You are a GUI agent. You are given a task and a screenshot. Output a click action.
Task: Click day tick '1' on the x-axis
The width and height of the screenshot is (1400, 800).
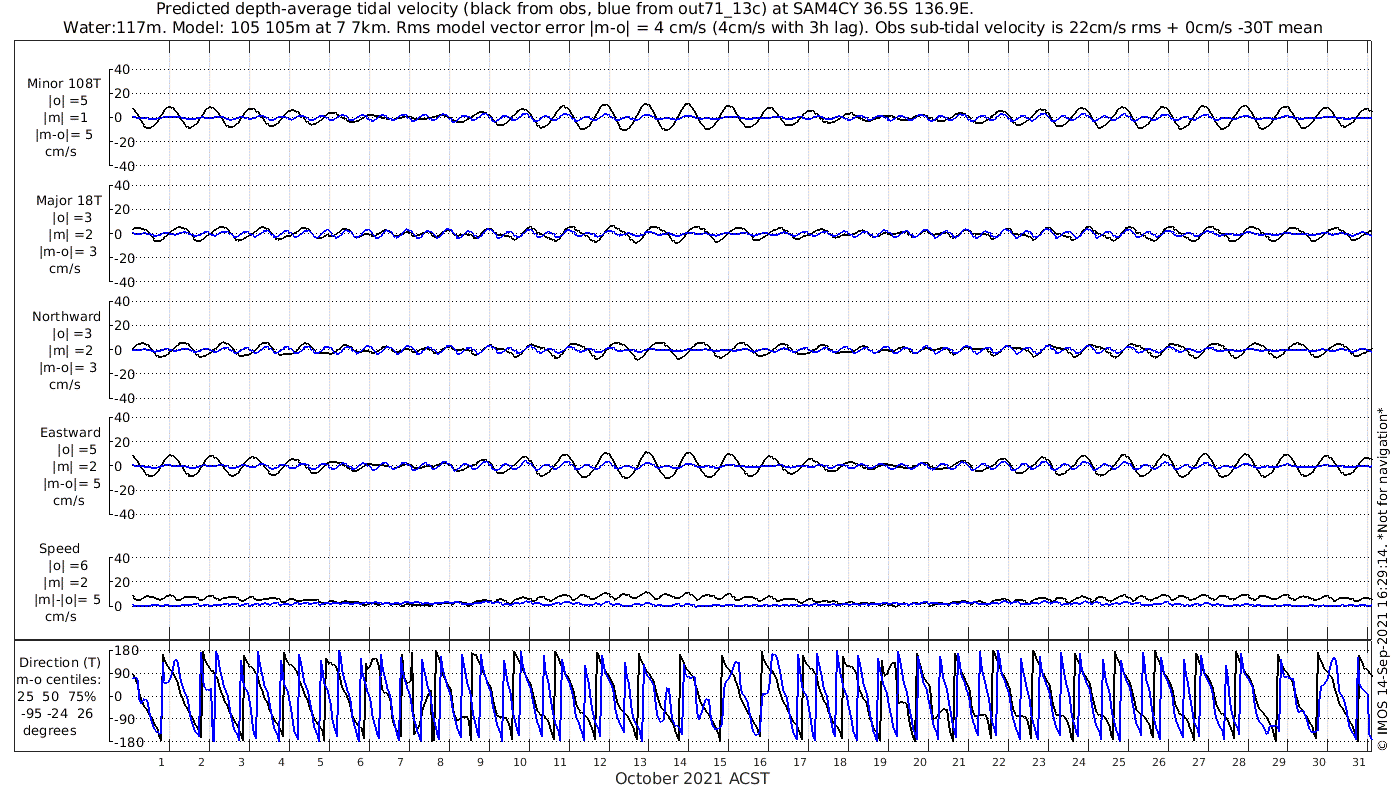coord(161,762)
